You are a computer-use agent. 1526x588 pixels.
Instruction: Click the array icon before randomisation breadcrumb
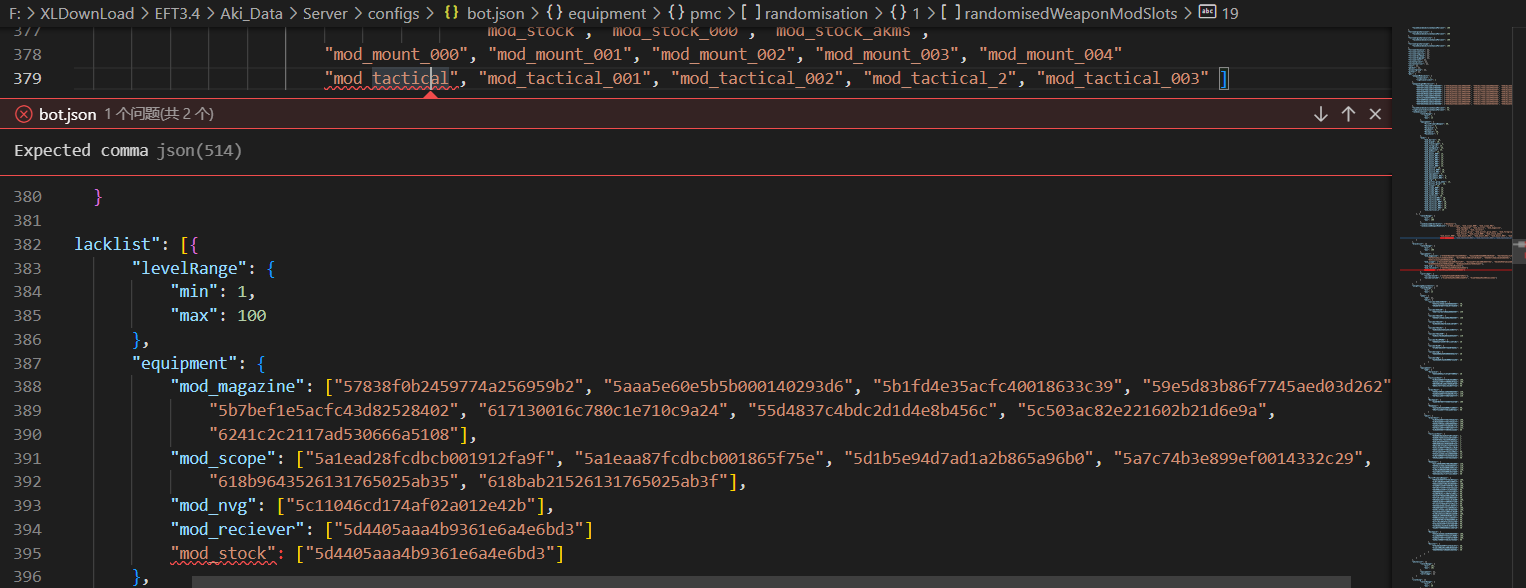750,13
